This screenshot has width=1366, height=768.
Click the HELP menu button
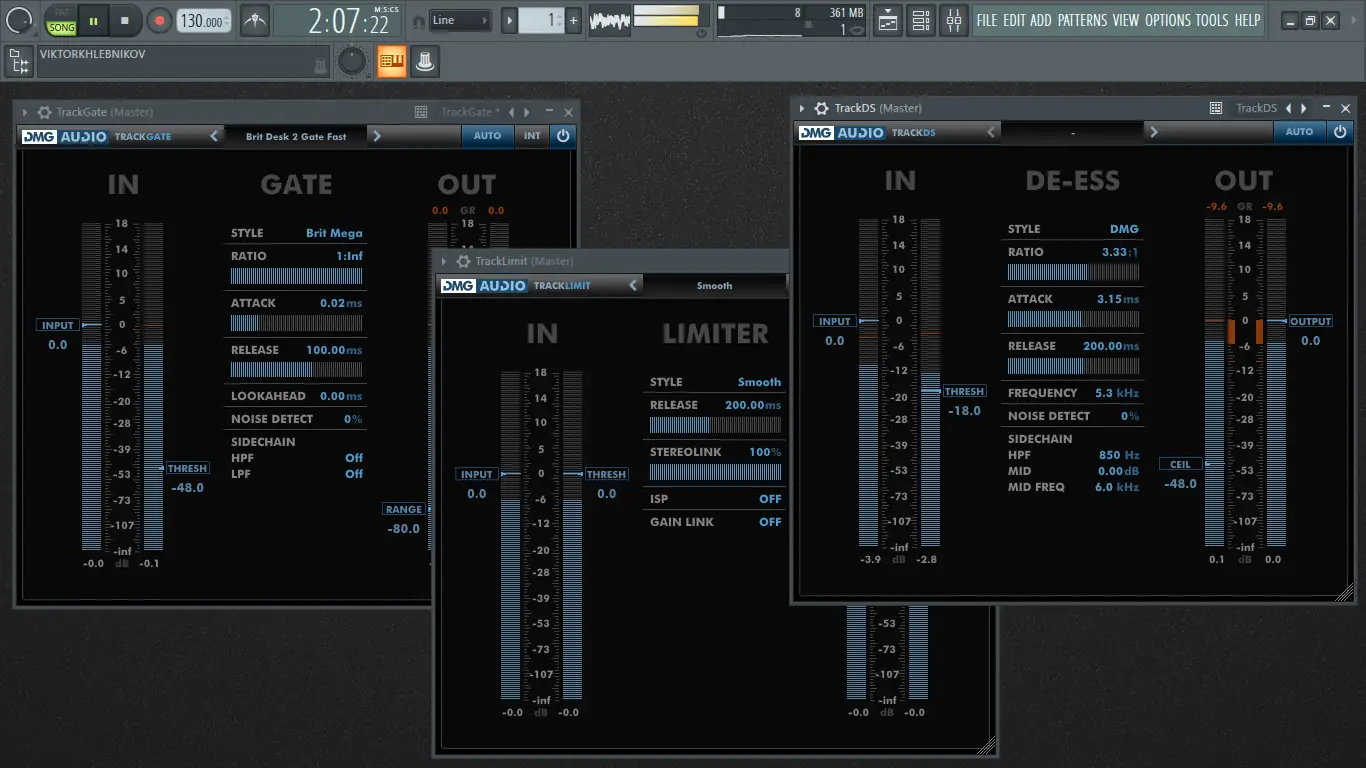1247,20
